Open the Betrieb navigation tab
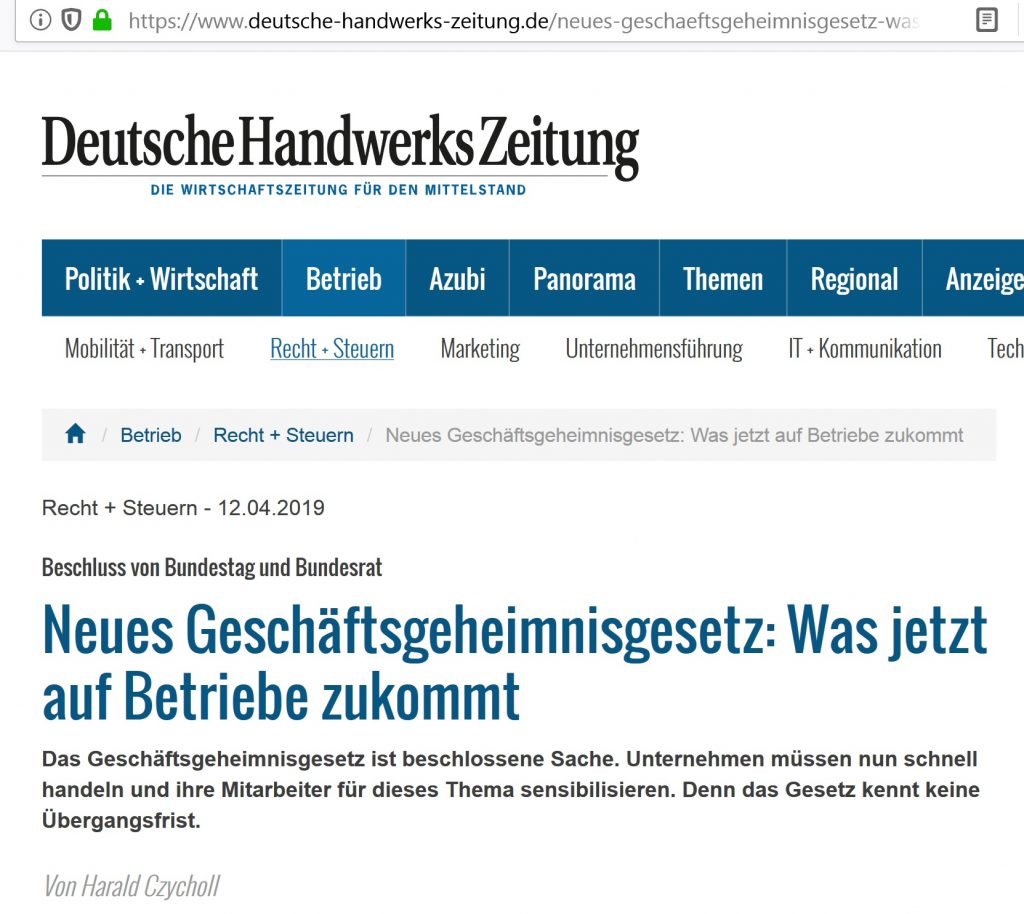The height and width of the screenshot is (914, 1024). coord(344,279)
